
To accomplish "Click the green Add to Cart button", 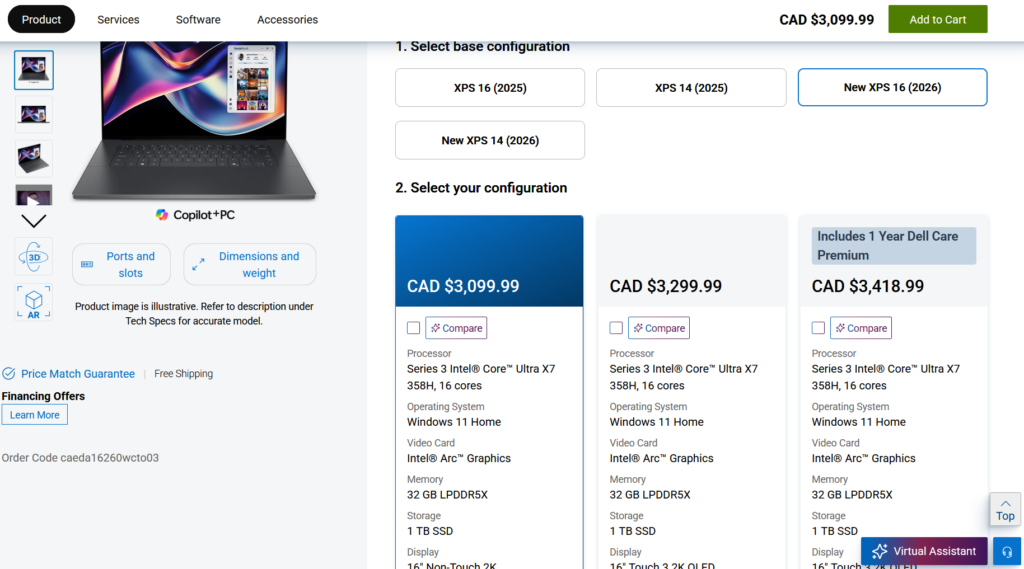I will tap(937, 19).
